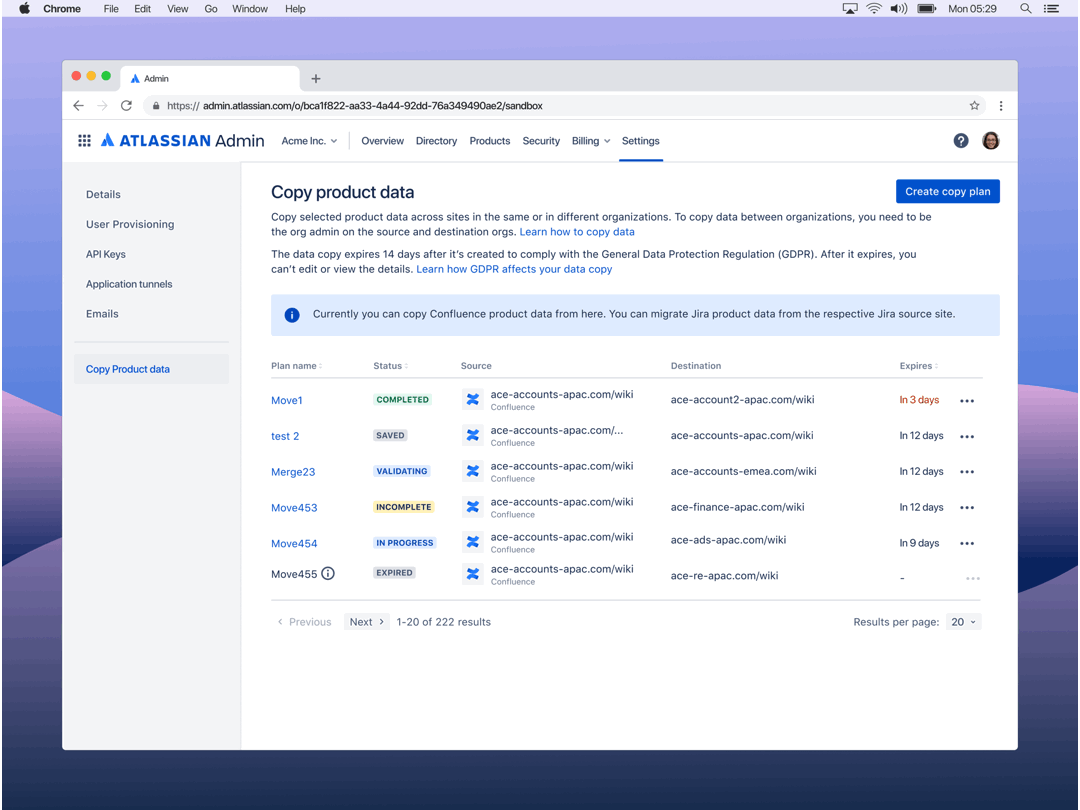Open Notification Center list icon
The image size is (1080, 810).
(x=1051, y=8)
